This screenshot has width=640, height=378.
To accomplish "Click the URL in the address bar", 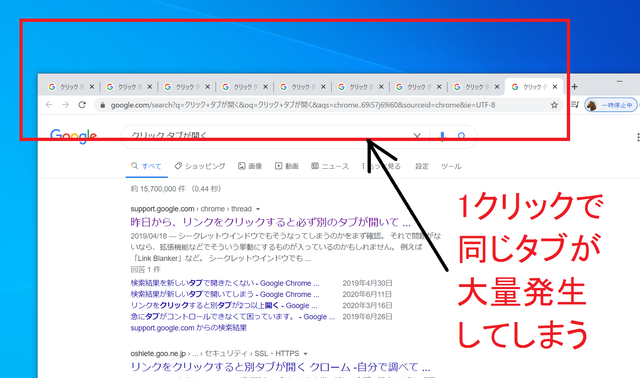I will click(303, 105).
